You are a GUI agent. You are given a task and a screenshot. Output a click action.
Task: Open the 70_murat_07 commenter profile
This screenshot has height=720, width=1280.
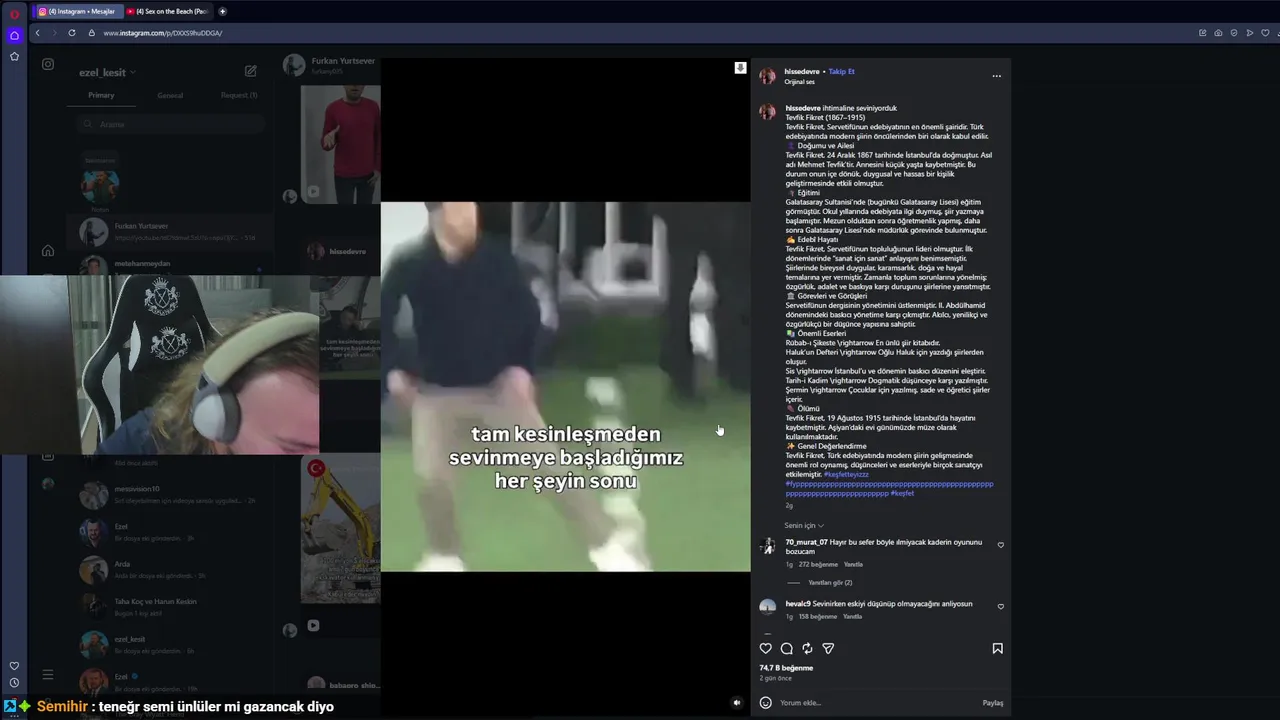(x=806, y=542)
